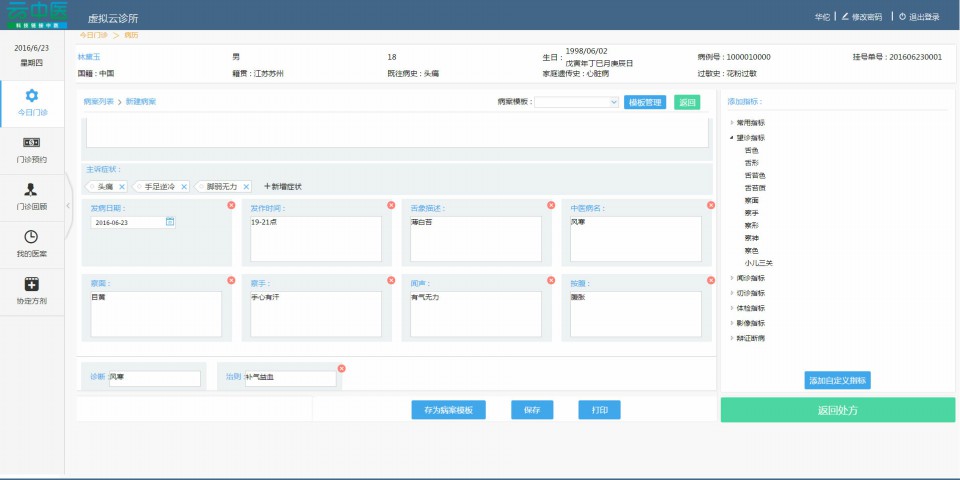Open 协定方剂 plus icon in sidebar
The height and width of the screenshot is (480, 960).
[32, 284]
